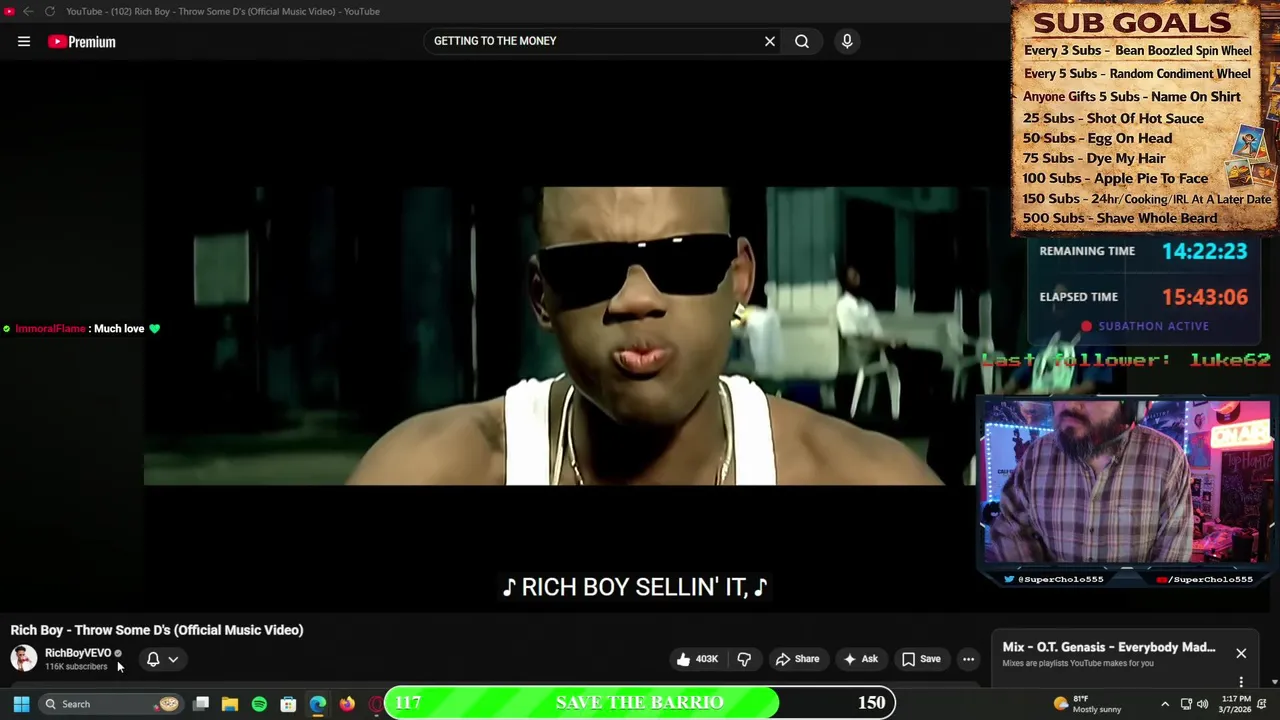Click the magnifier search button
Viewport: 1280px width, 720px height.
pos(802,41)
